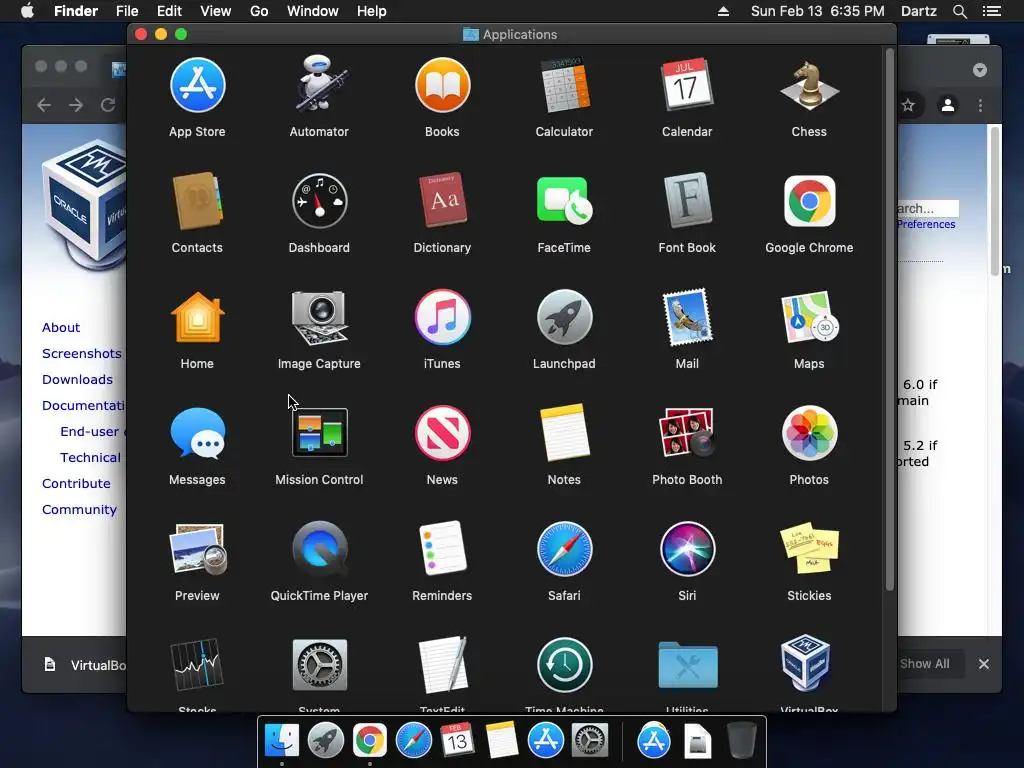Open the Time Machine app icon
This screenshot has width=1024, height=768.
pos(564,665)
